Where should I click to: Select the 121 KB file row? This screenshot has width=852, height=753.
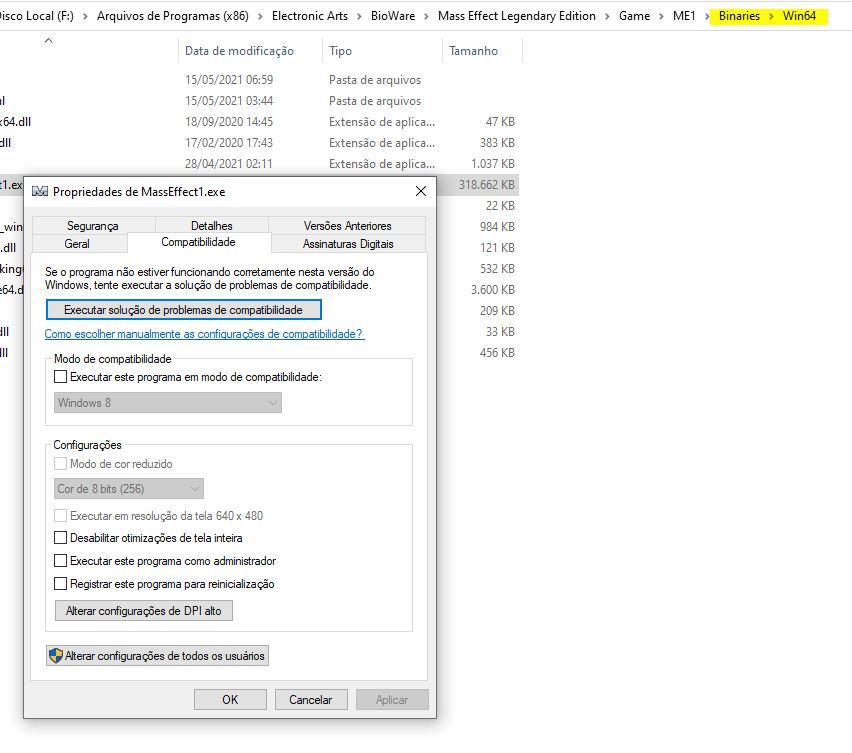(478, 248)
